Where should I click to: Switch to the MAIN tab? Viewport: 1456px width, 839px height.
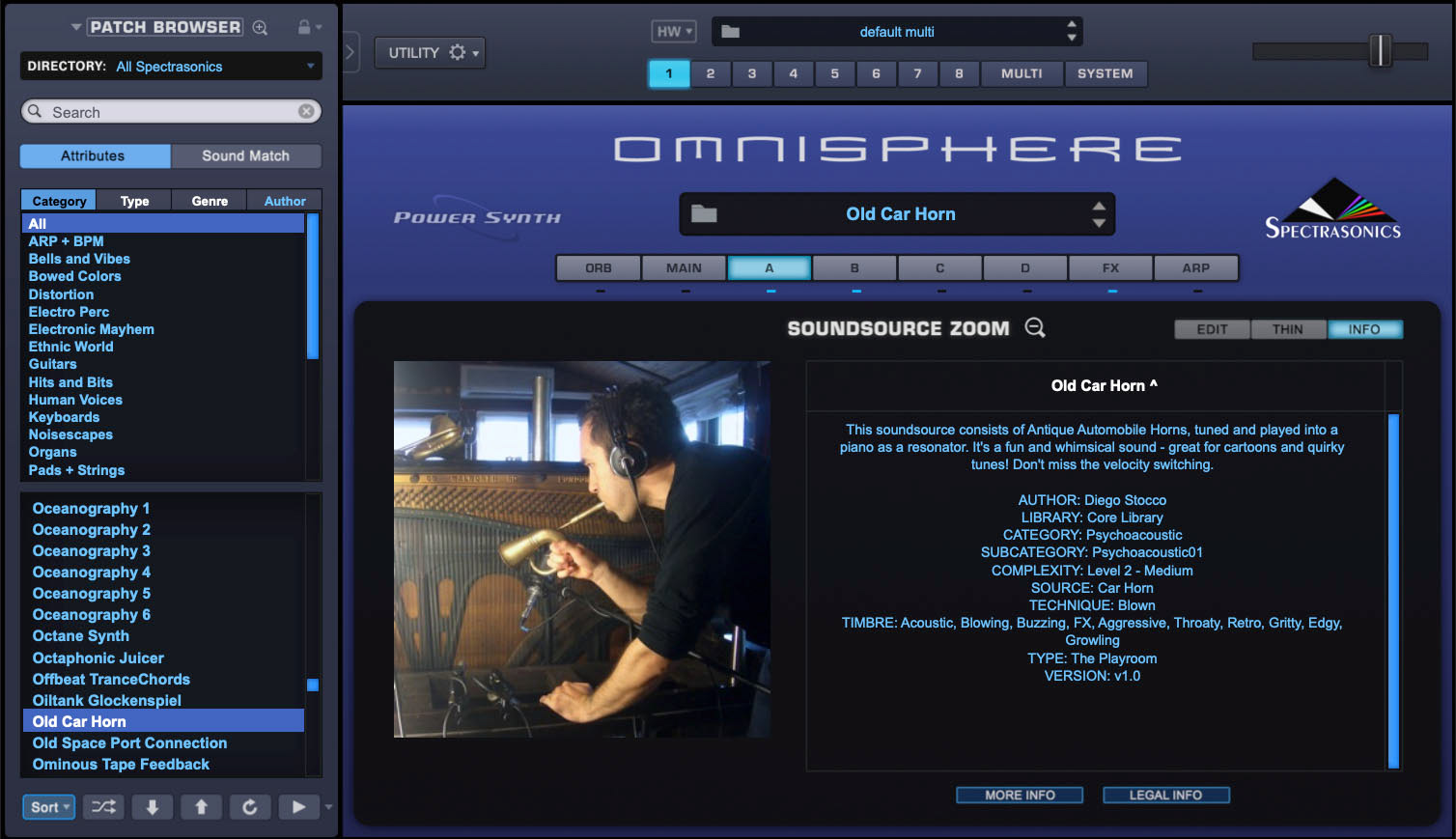pyautogui.click(x=684, y=267)
